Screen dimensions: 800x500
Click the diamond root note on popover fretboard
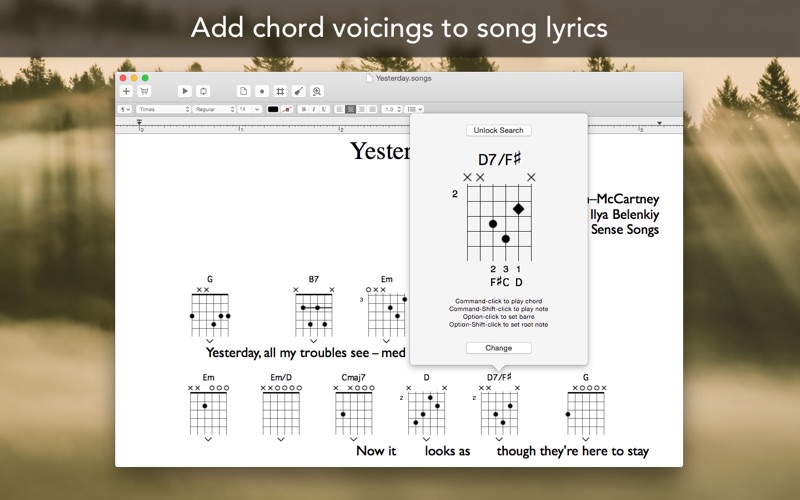(518, 209)
